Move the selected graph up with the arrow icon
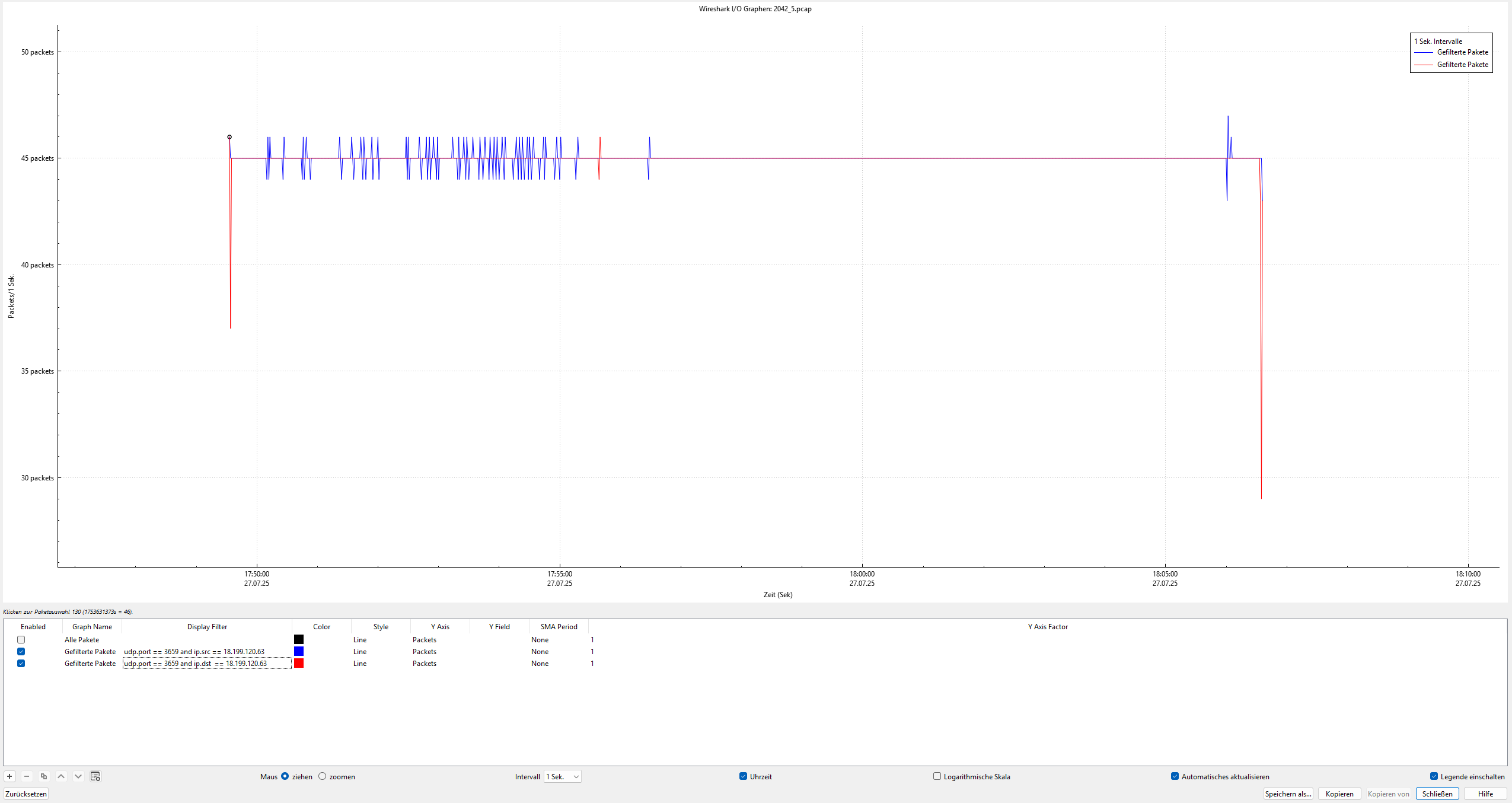This screenshot has height=803, width=1512. point(61,776)
